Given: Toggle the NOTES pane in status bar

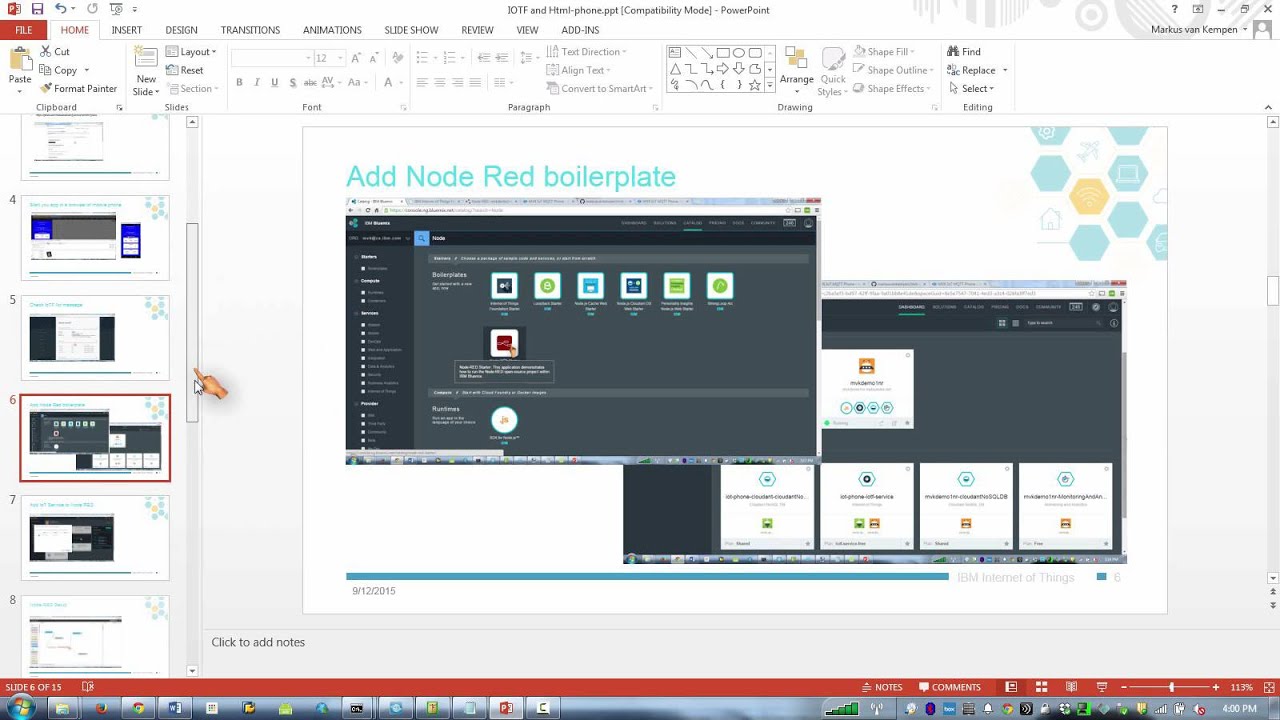Looking at the screenshot, I should pos(881,687).
